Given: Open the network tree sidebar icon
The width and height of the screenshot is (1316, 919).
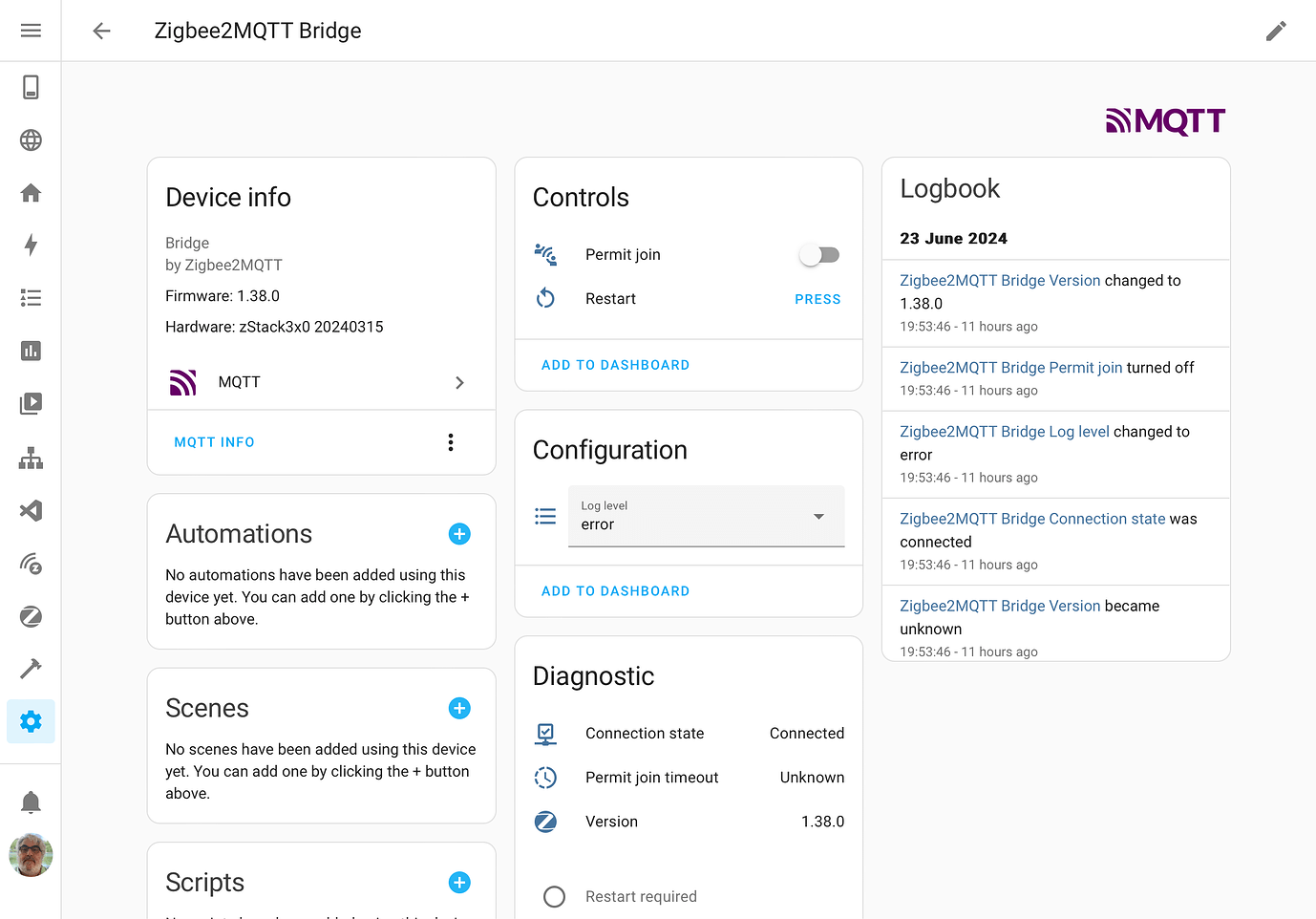Looking at the screenshot, I should (31, 458).
